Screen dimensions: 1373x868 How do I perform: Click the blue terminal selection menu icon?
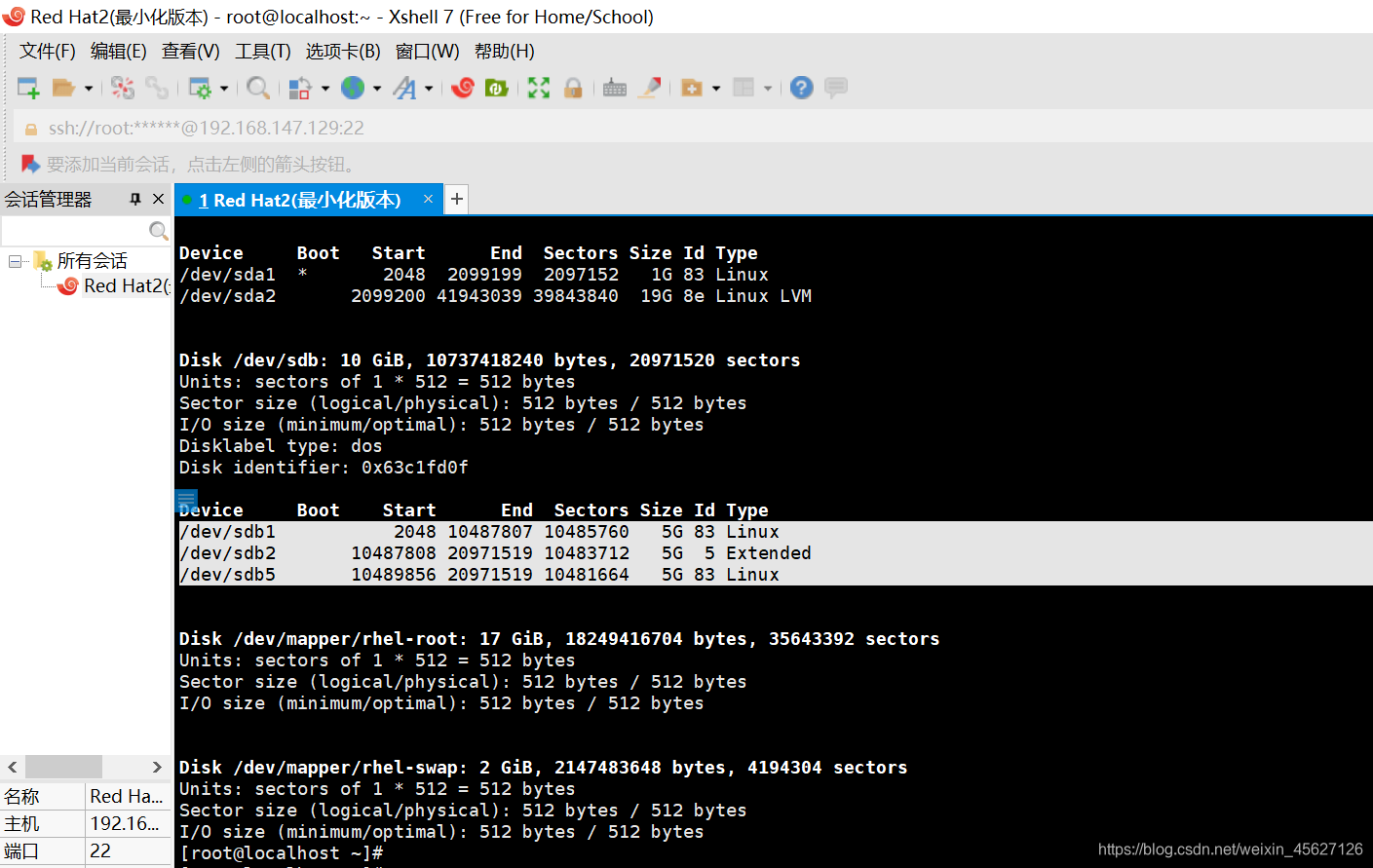pos(186,501)
